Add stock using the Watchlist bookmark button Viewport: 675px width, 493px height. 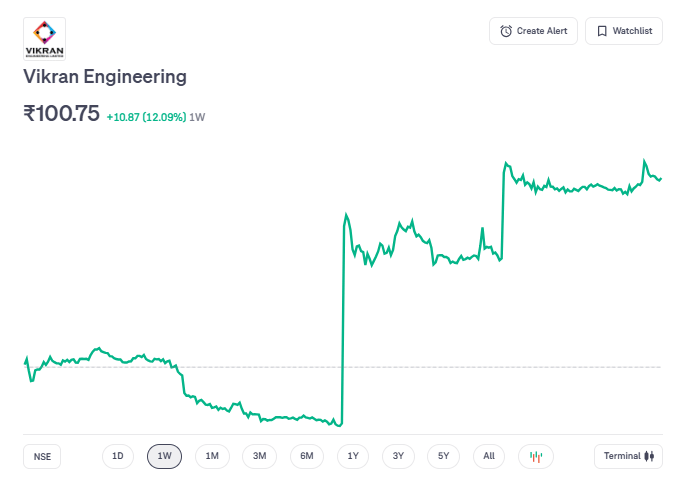coord(623,31)
